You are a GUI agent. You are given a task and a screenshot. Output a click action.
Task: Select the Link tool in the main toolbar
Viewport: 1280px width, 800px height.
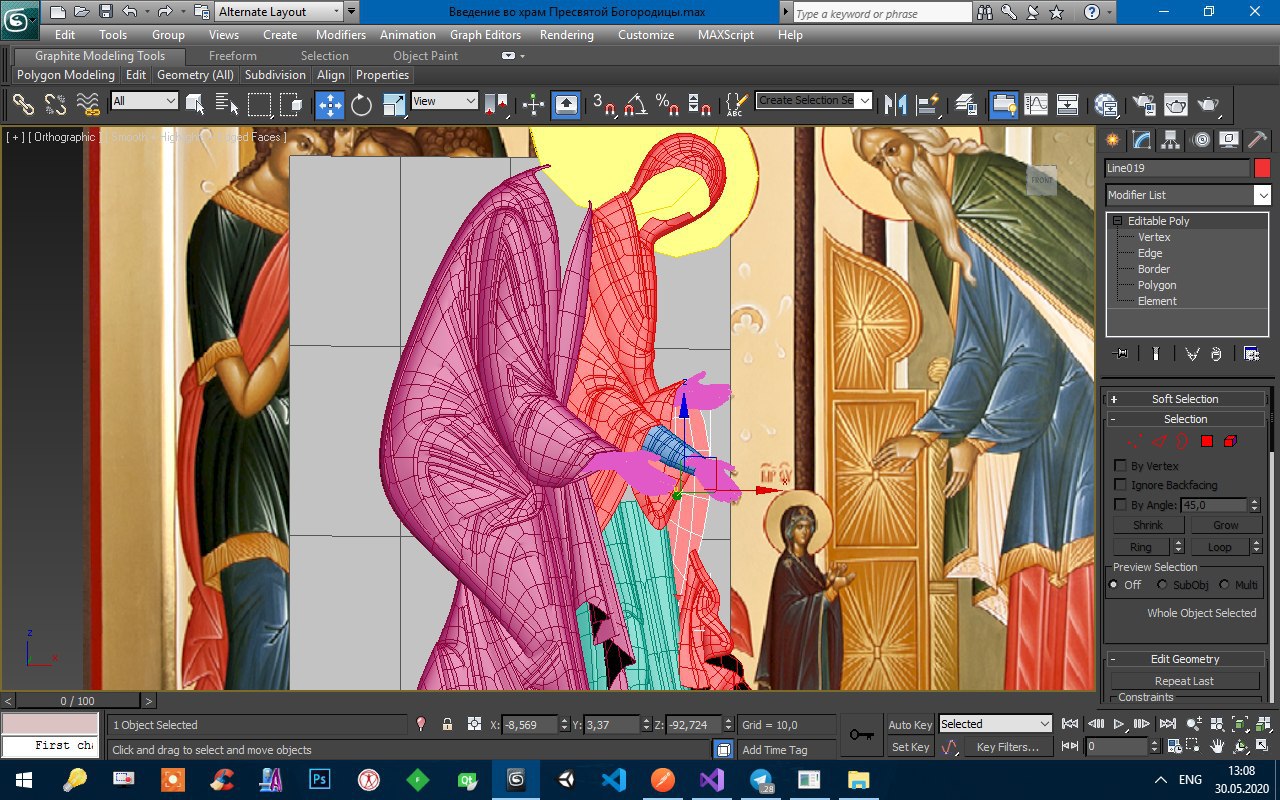point(23,103)
